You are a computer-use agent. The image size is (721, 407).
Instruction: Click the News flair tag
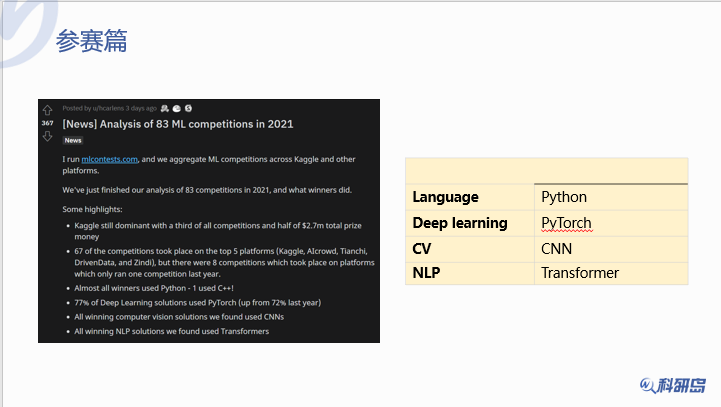tap(73, 140)
